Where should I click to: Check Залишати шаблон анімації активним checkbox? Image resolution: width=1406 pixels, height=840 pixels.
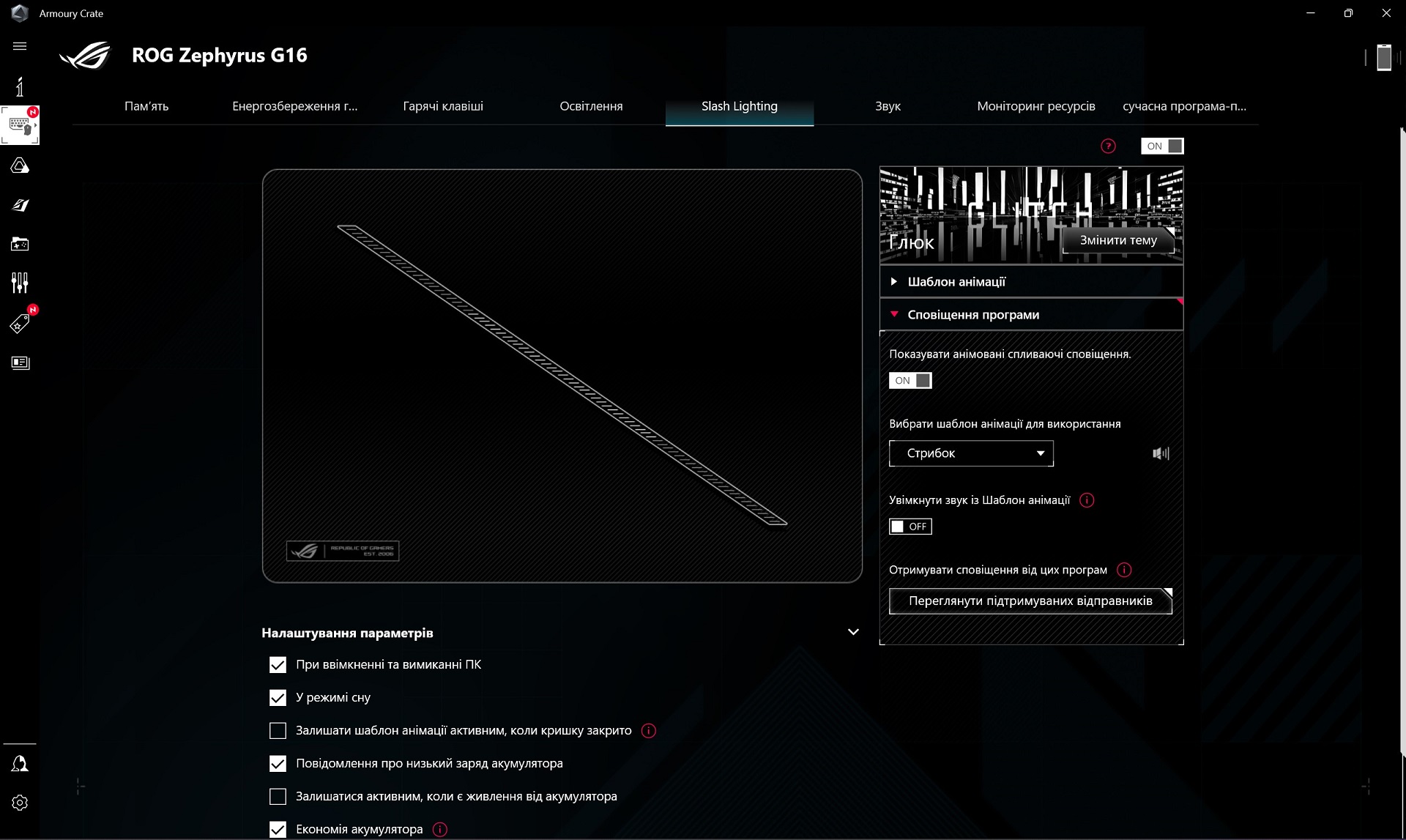[x=278, y=731]
